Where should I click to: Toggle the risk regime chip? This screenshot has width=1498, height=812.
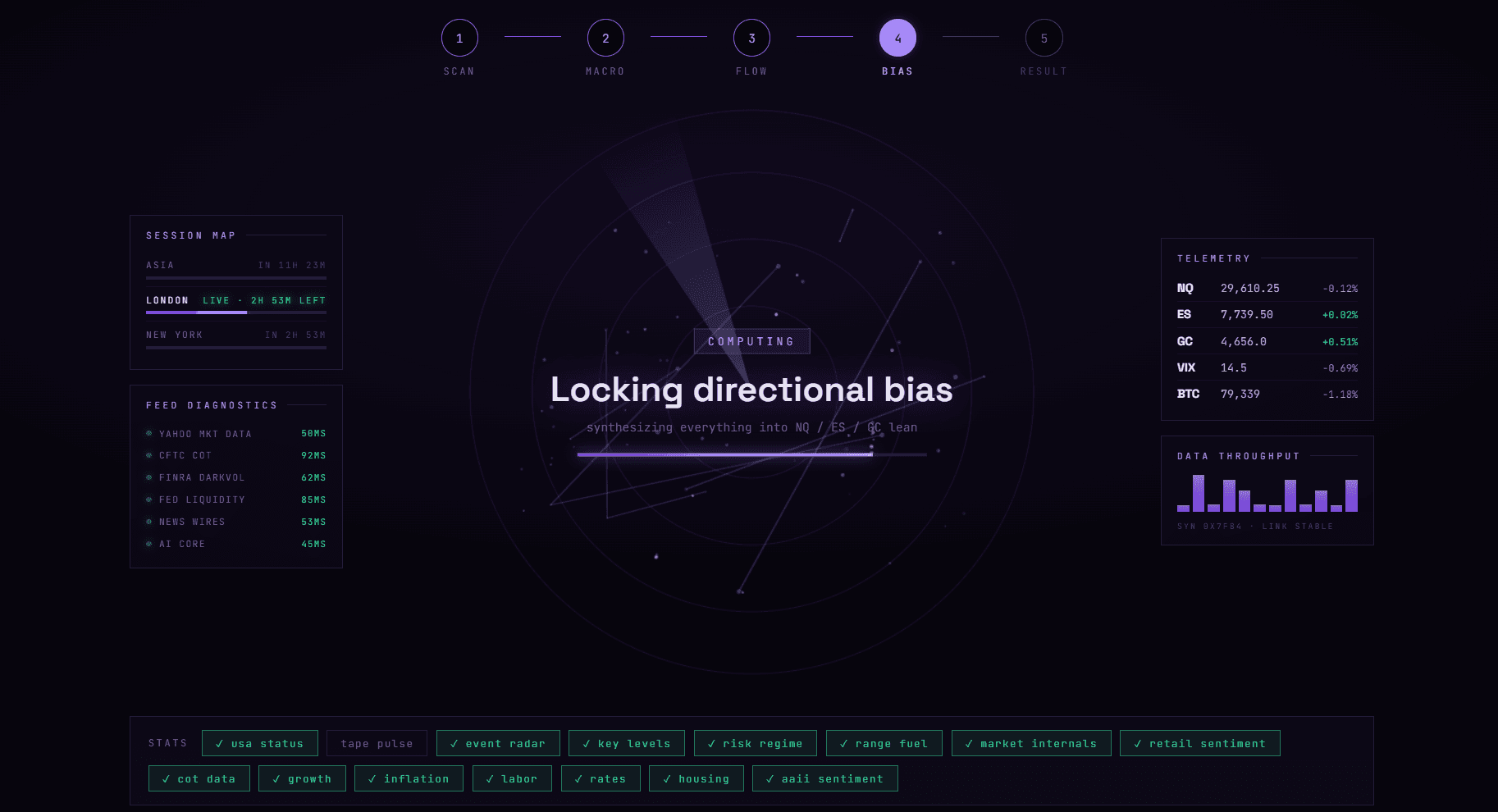click(x=756, y=743)
